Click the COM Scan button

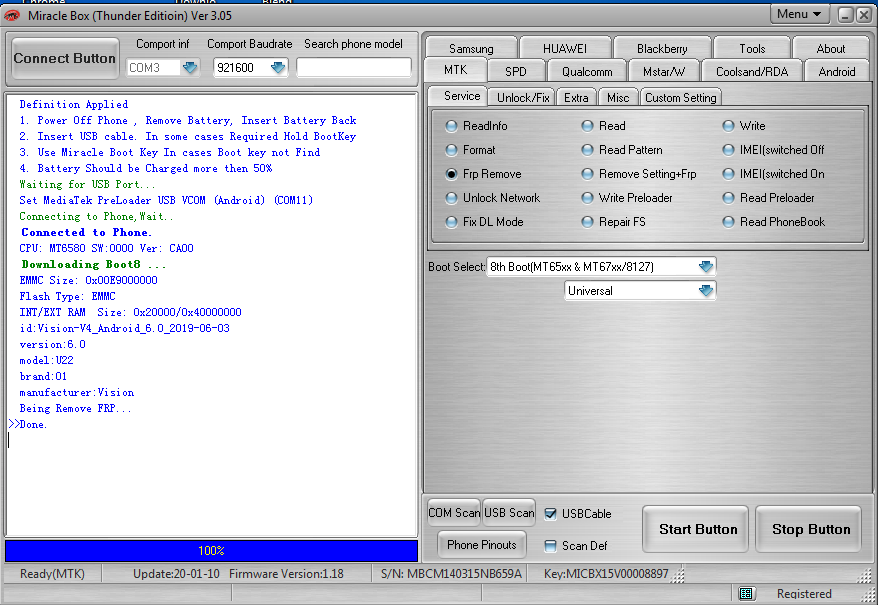point(454,513)
